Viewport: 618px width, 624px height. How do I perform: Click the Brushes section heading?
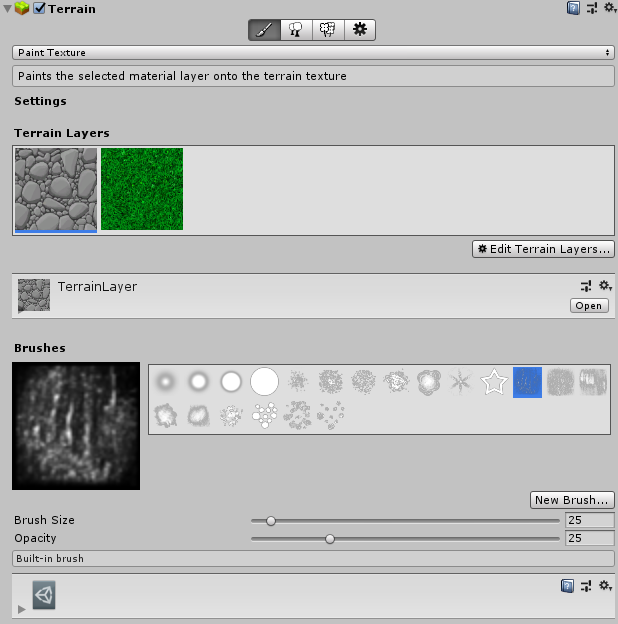tap(40, 348)
